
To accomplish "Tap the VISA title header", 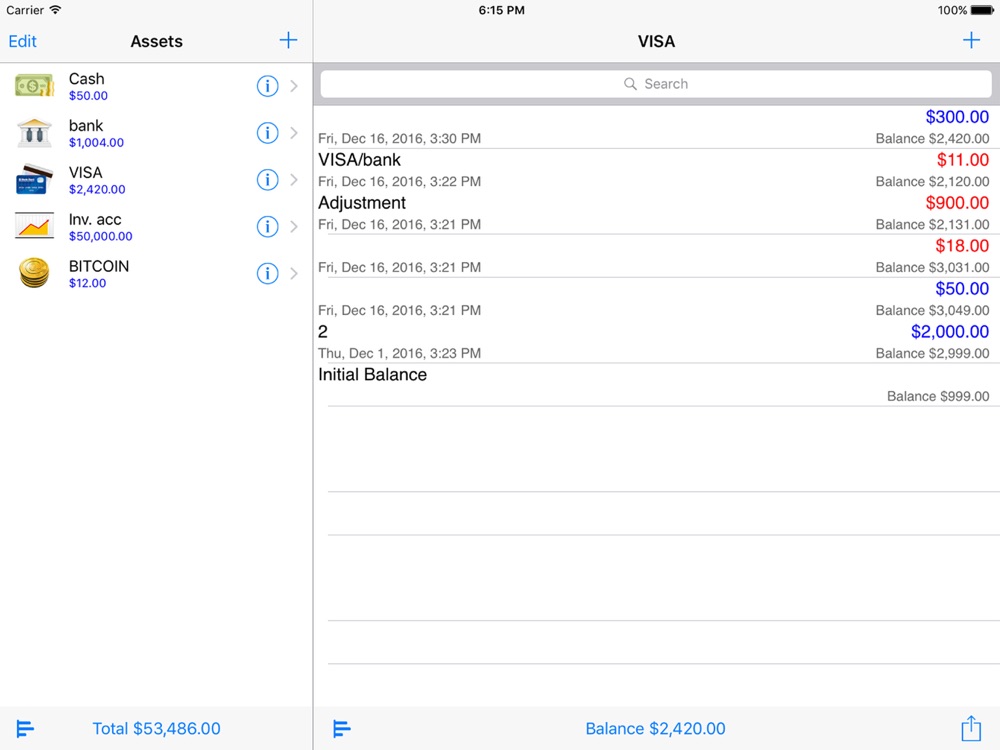I will point(656,41).
